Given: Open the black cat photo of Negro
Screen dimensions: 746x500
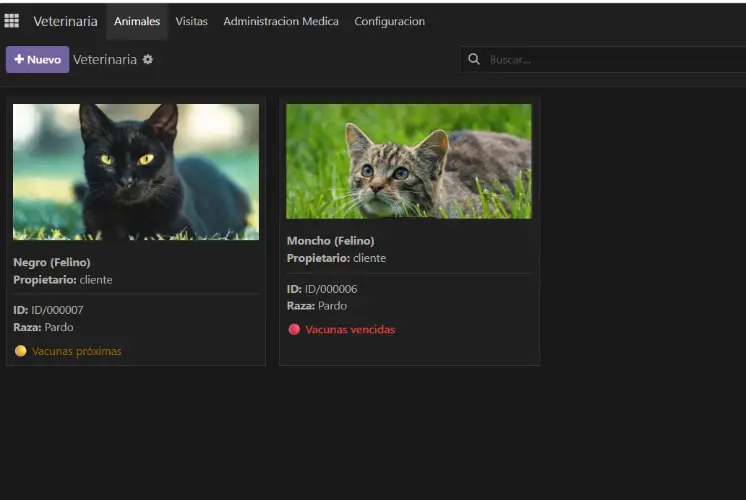Looking at the screenshot, I should tap(136, 171).
